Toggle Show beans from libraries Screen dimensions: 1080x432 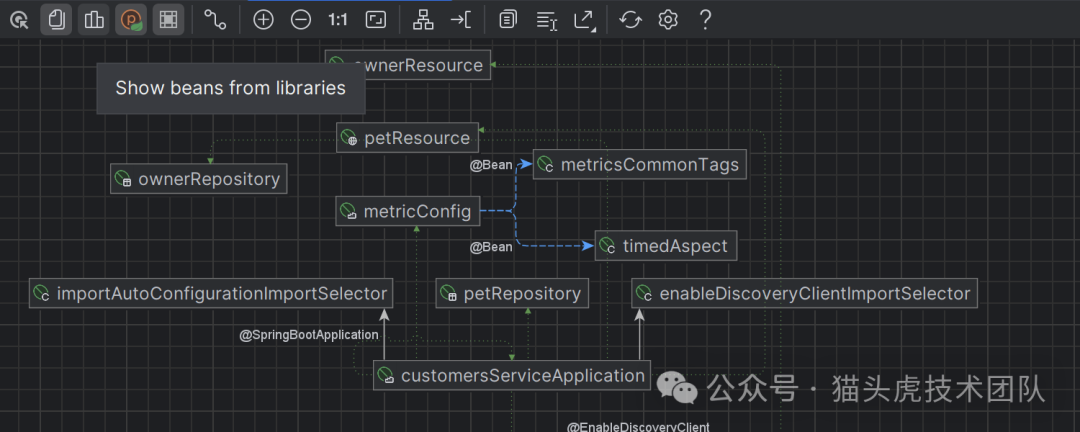[x=131, y=19]
